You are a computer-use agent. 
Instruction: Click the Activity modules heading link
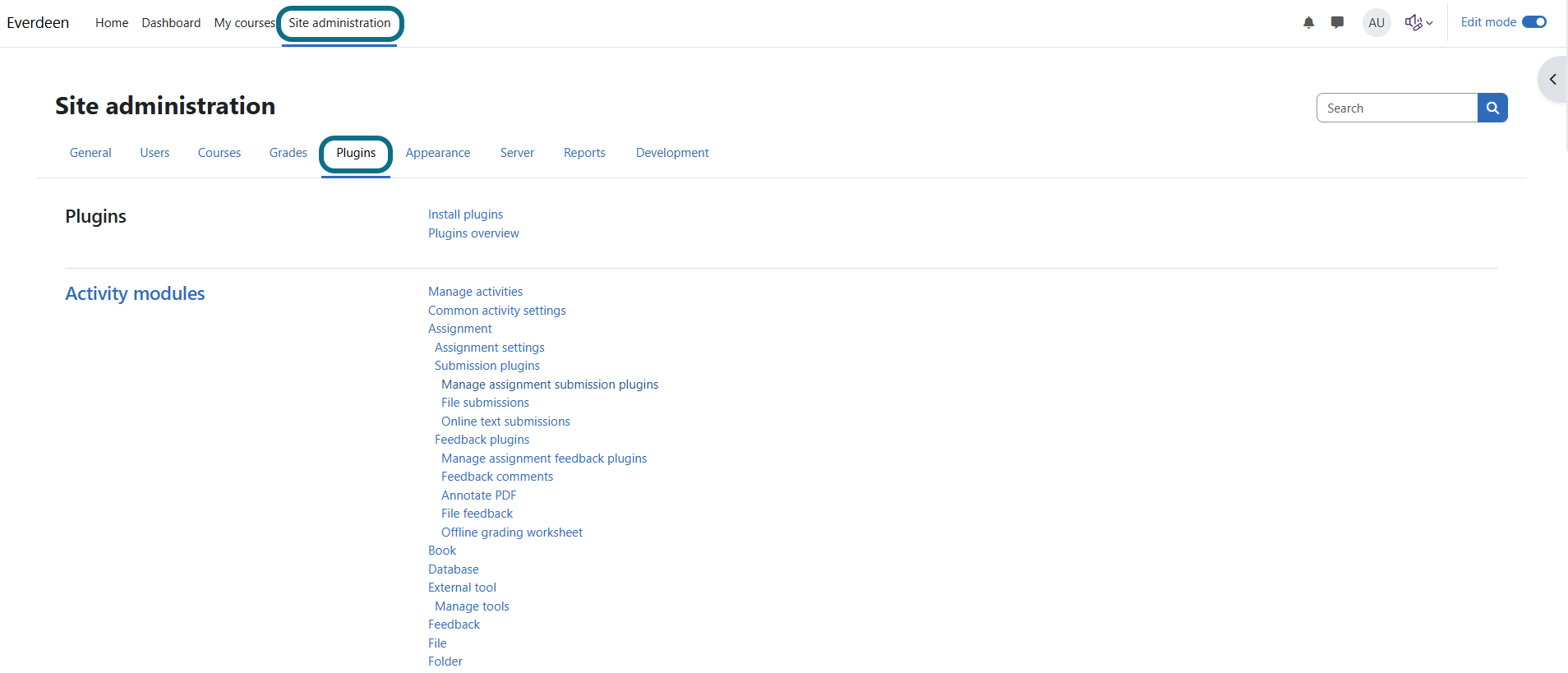[135, 293]
